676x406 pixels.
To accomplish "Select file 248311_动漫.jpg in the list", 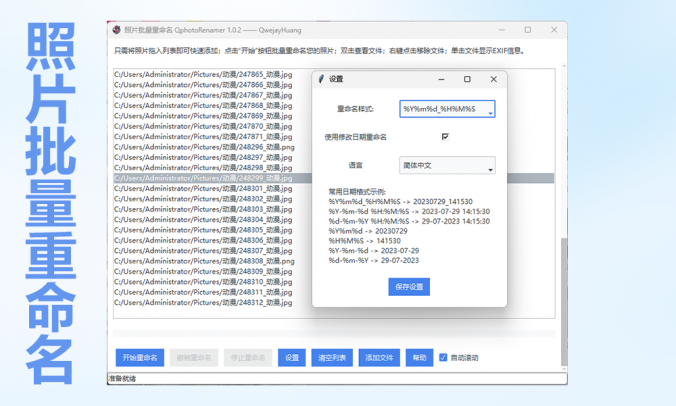I will click(203, 292).
